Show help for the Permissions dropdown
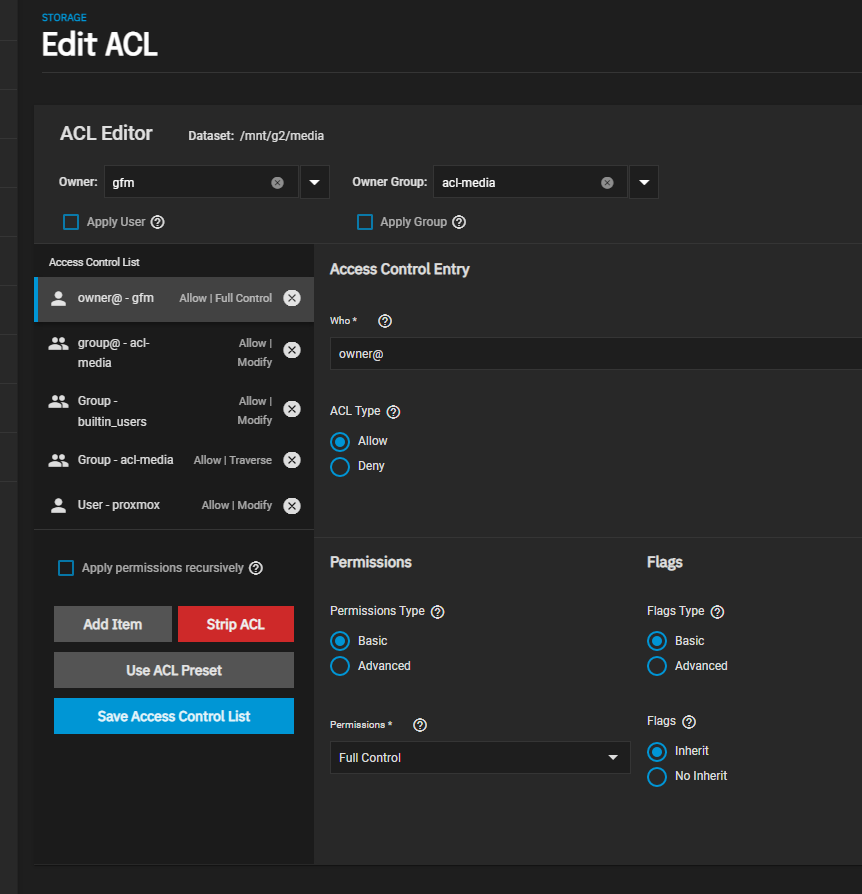This screenshot has width=862, height=894. [x=420, y=725]
